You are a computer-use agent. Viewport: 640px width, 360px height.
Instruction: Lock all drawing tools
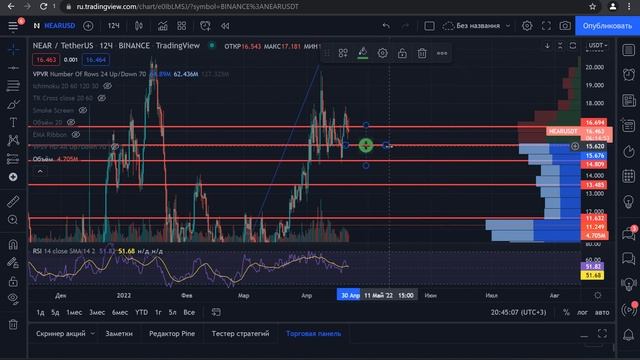click(13, 281)
